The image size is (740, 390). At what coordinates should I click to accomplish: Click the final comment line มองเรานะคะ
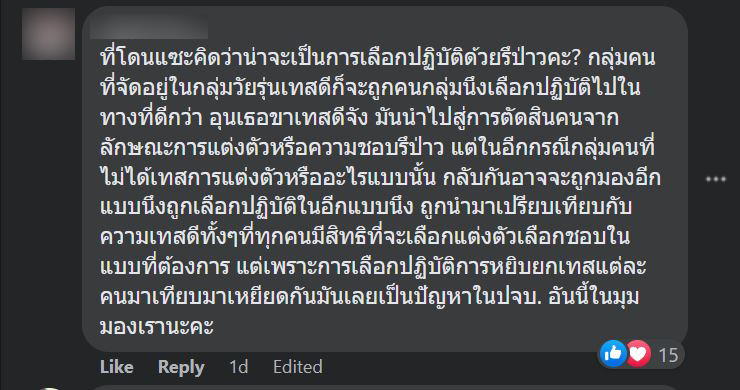157,326
